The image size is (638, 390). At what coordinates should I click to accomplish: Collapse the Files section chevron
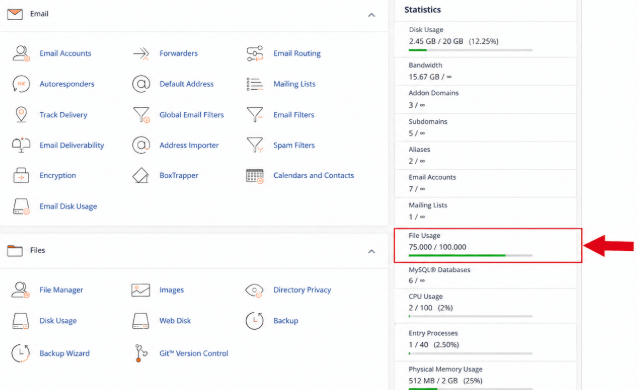click(371, 252)
